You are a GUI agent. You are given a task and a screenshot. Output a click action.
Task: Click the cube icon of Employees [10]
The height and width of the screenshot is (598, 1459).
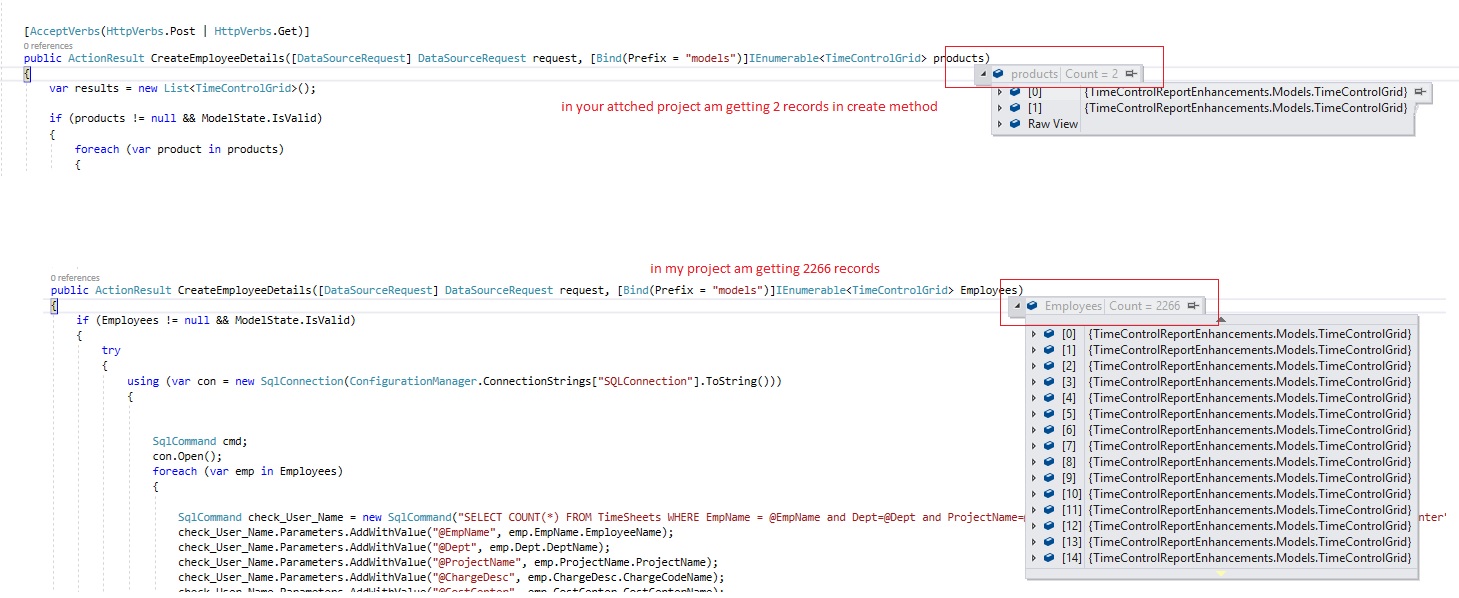click(1049, 494)
